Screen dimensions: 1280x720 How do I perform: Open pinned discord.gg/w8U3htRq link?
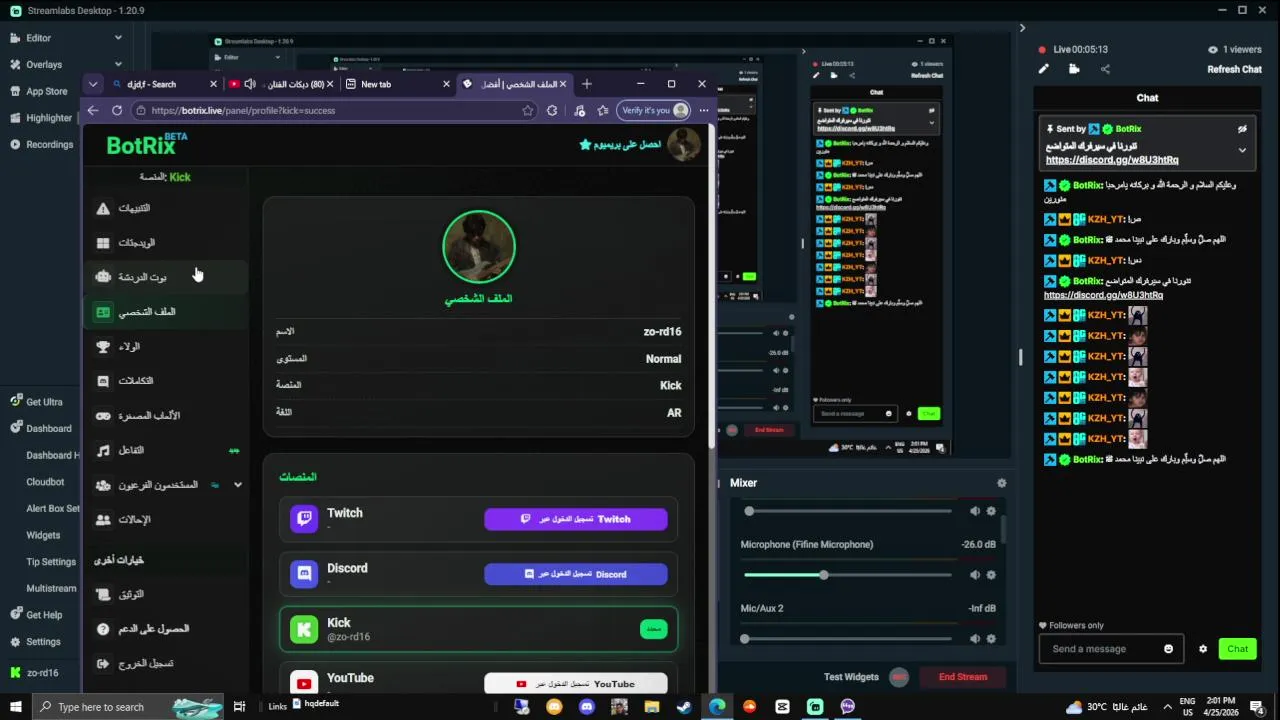(x=1112, y=160)
